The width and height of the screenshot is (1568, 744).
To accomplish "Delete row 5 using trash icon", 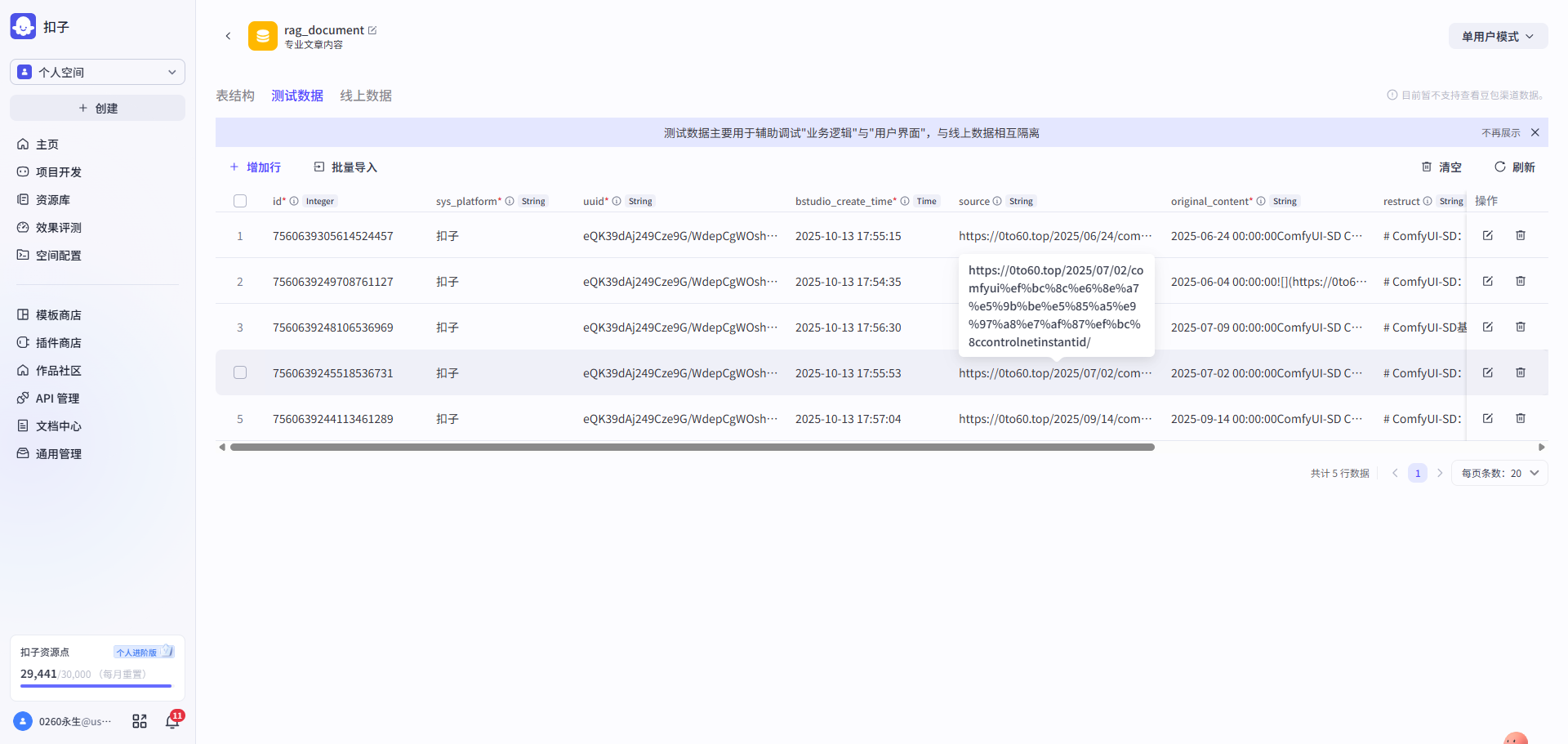I will pyautogui.click(x=1520, y=418).
